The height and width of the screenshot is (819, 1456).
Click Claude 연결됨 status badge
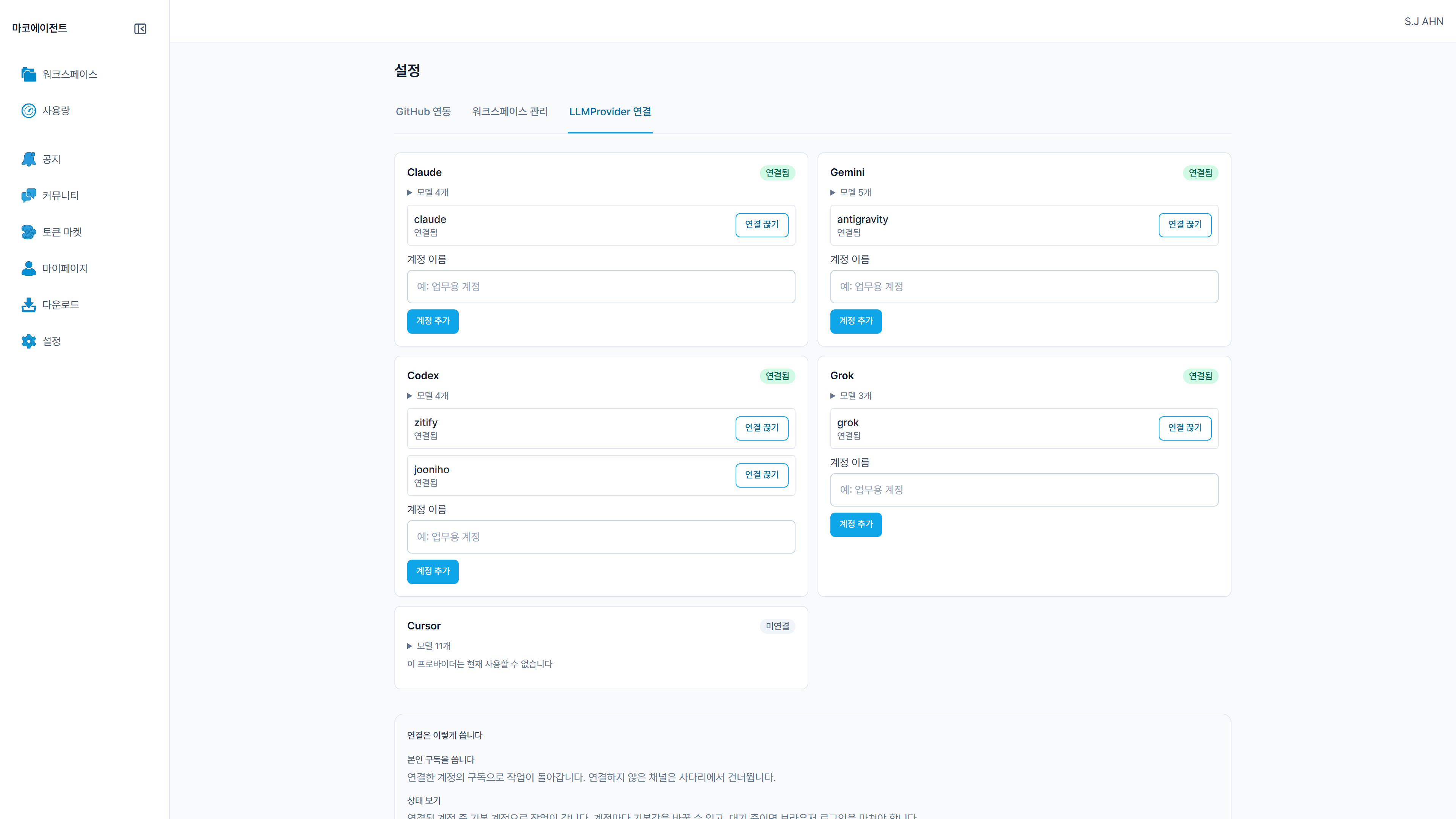click(777, 173)
